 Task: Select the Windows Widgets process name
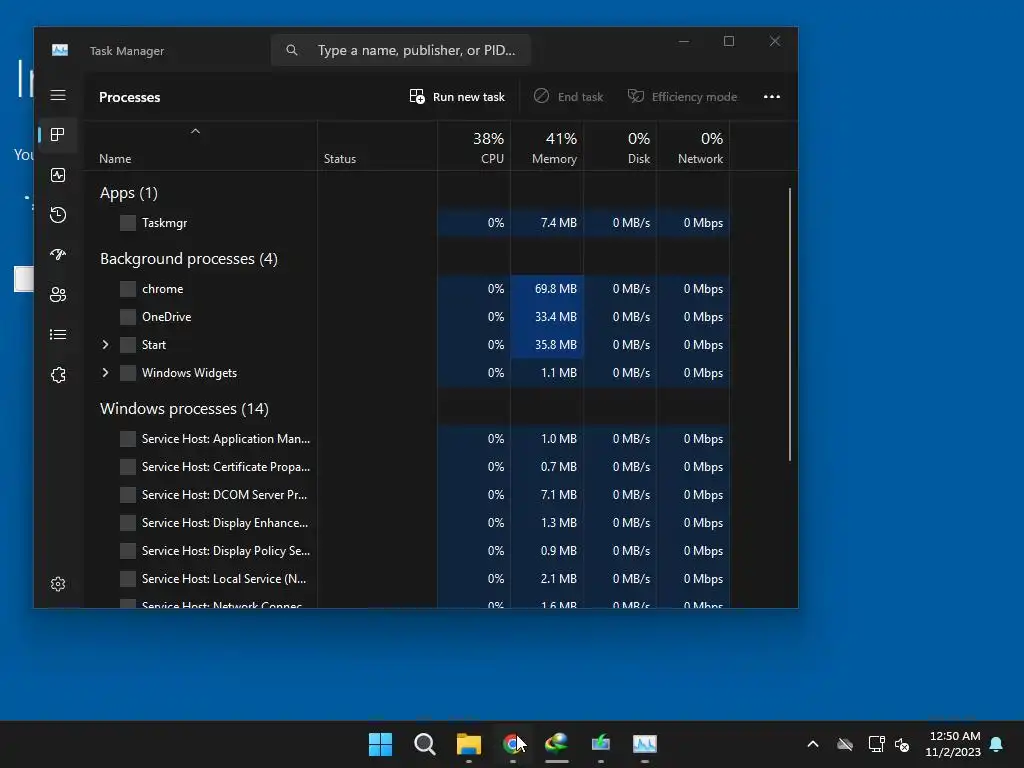(x=189, y=373)
